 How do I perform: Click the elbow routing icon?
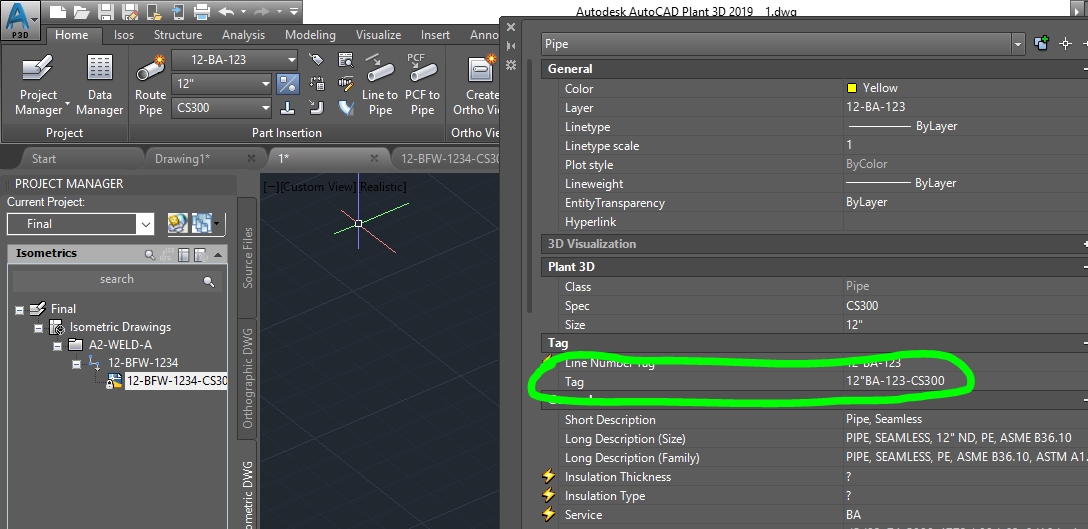coord(316,108)
